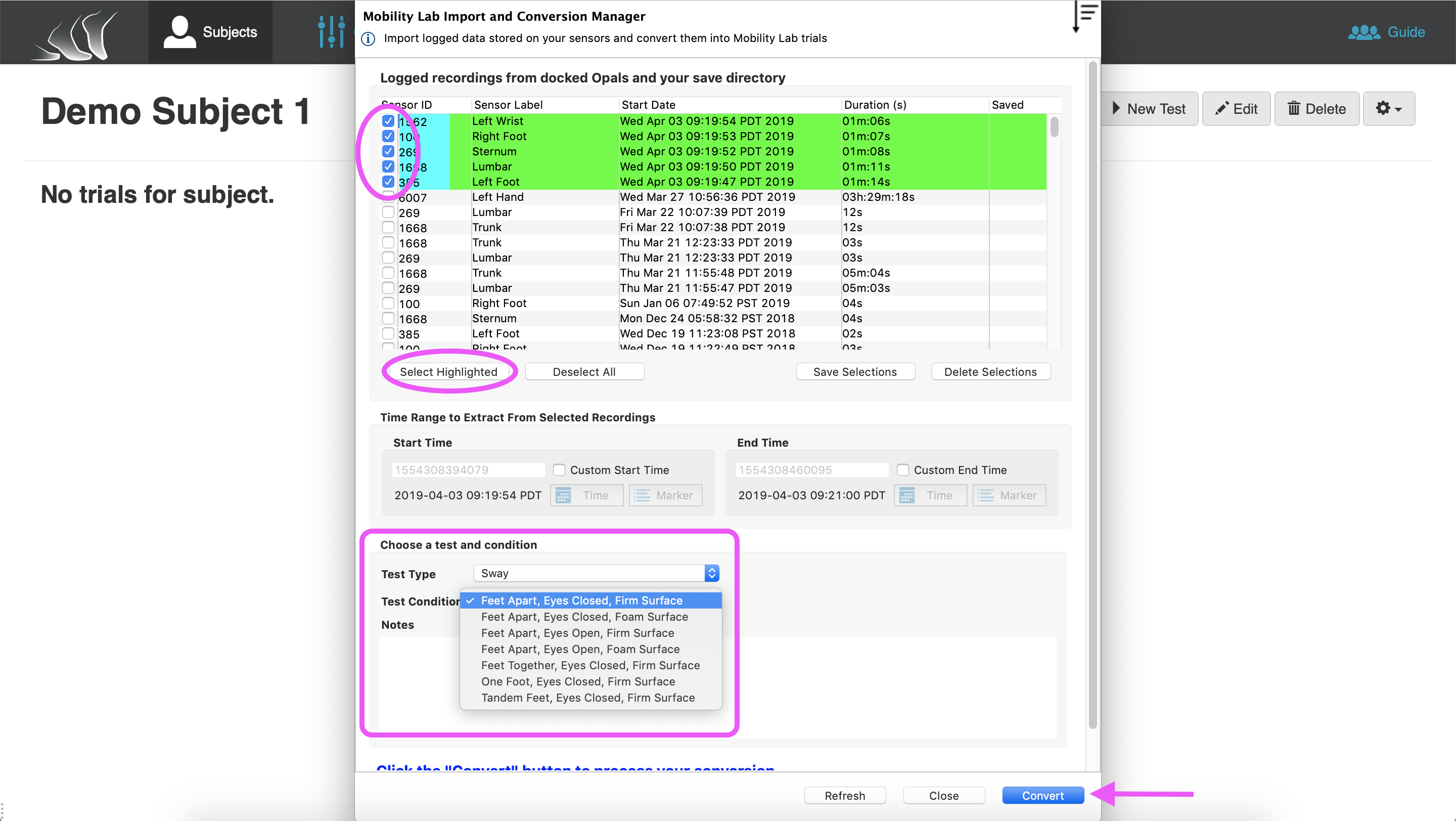Click the Notes text area
This screenshot has height=821, width=1456.
(x=718, y=687)
